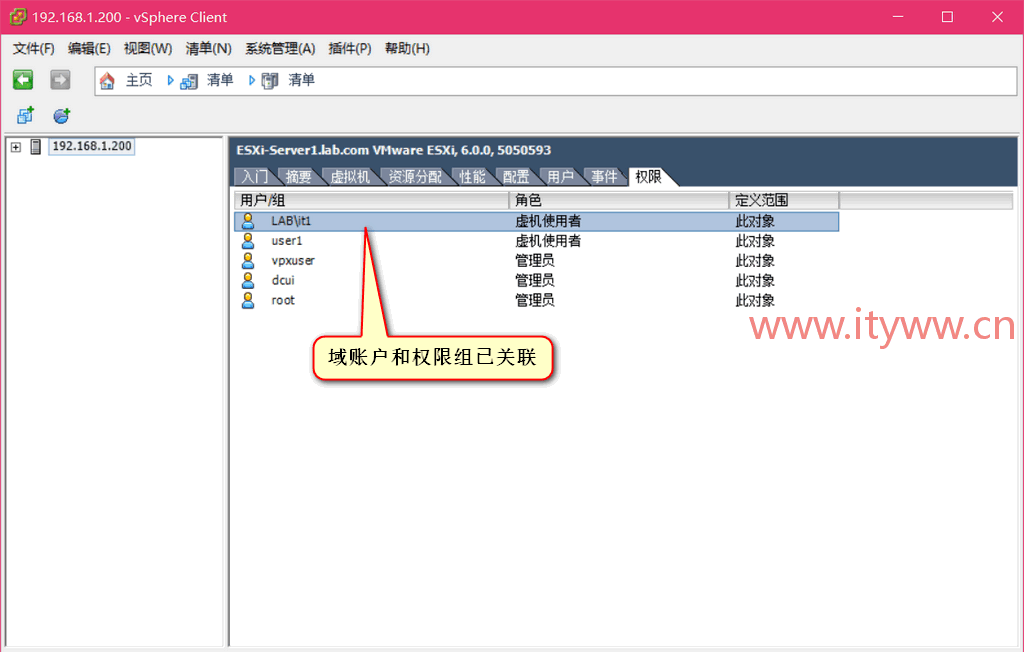This screenshot has width=1024, height=652.
Task: Click the host icon beside 192.168.1.200
Action: coord(36,146)
